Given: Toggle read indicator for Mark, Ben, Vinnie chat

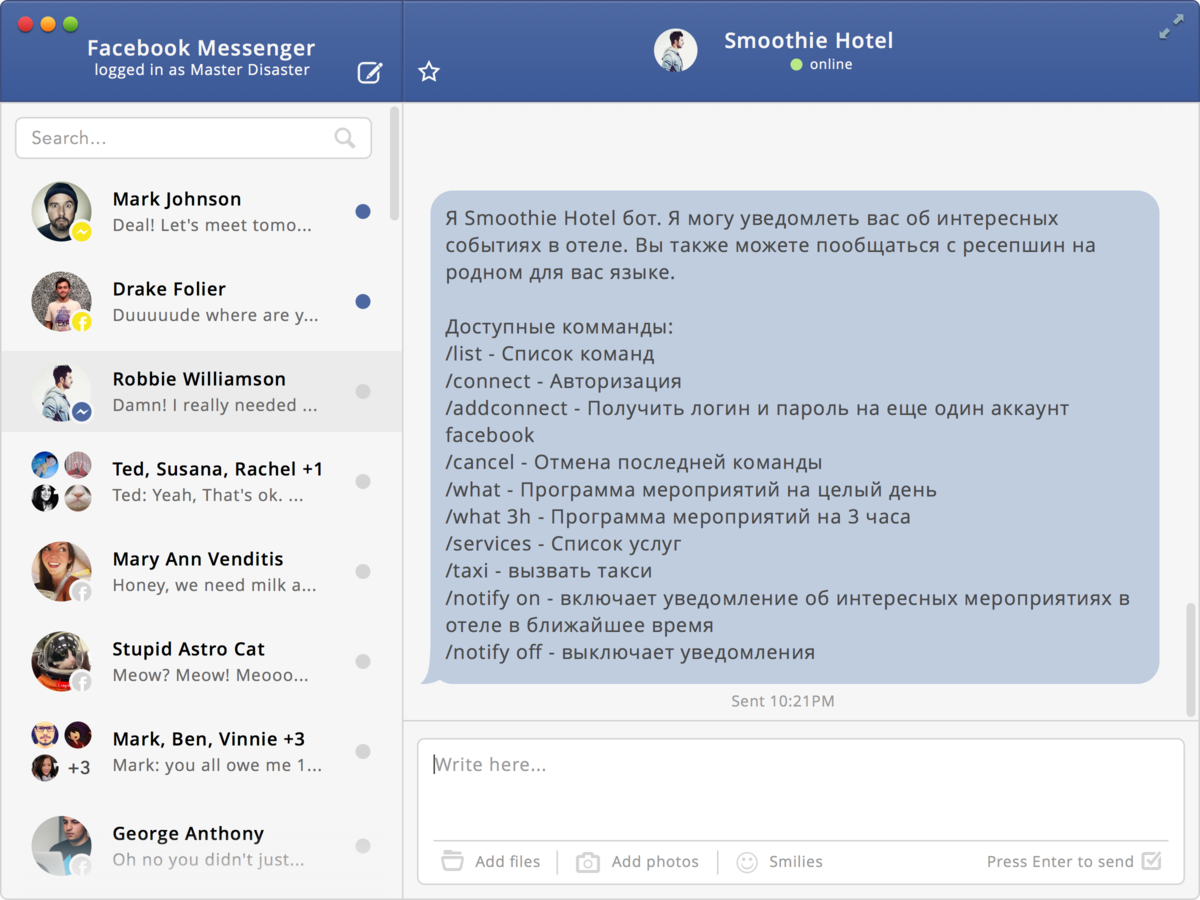Looking at the screenshot, I should point(363,751).
